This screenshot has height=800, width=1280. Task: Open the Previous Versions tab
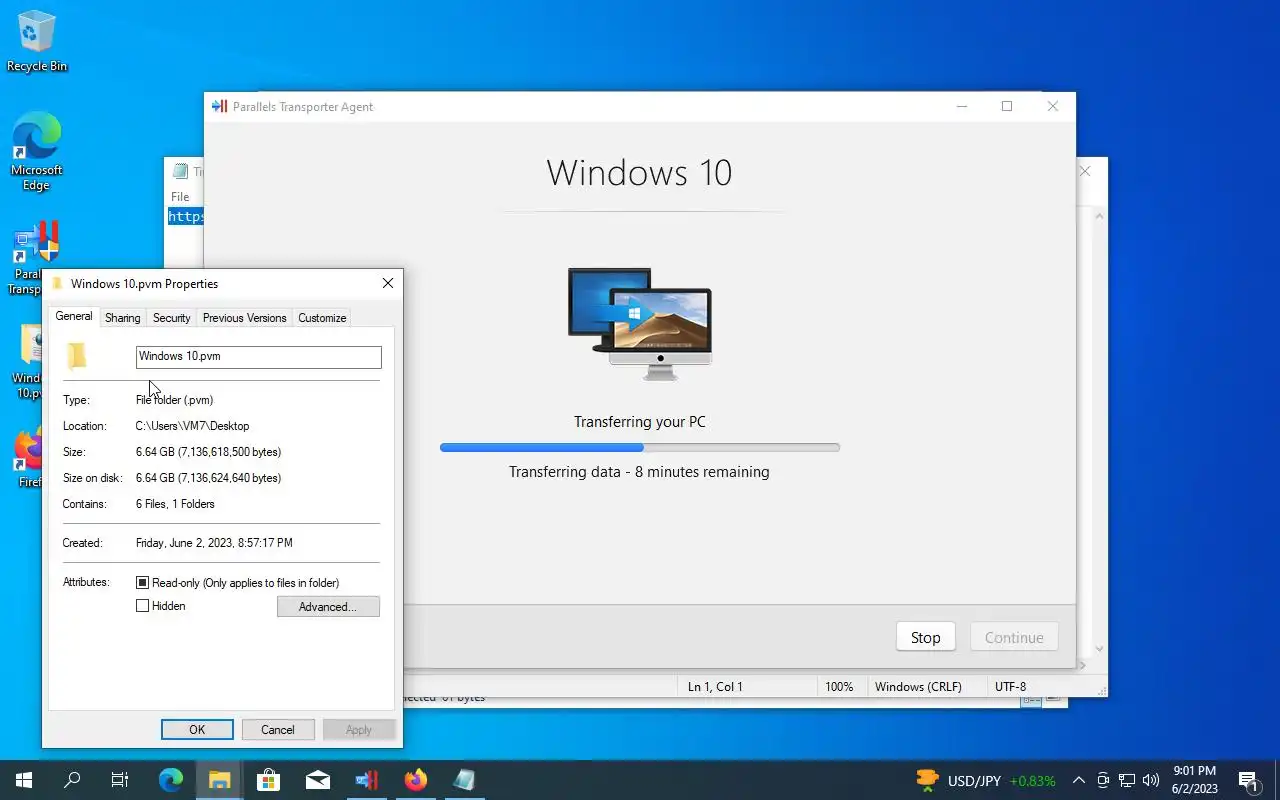[245, 318]
